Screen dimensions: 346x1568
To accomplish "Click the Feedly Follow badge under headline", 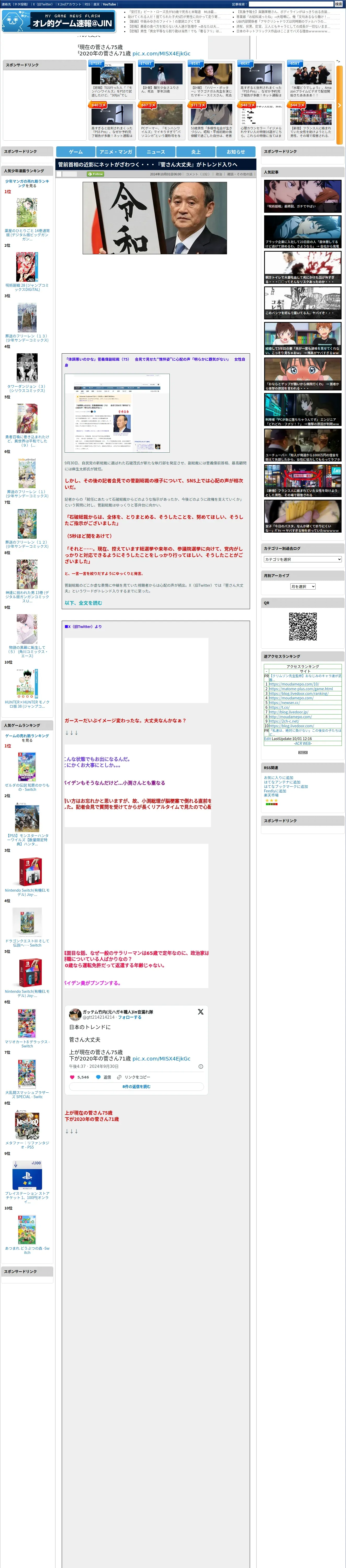I will pos(96,174).
